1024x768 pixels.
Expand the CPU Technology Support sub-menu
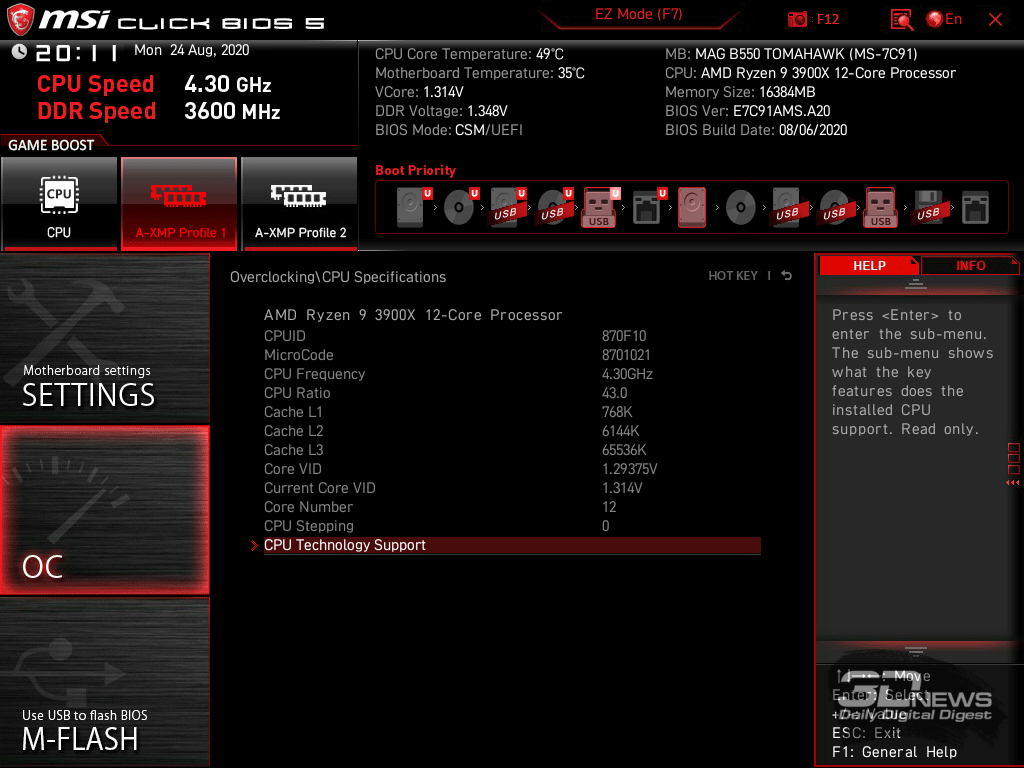pyautogui.click(x=512, y=545)
